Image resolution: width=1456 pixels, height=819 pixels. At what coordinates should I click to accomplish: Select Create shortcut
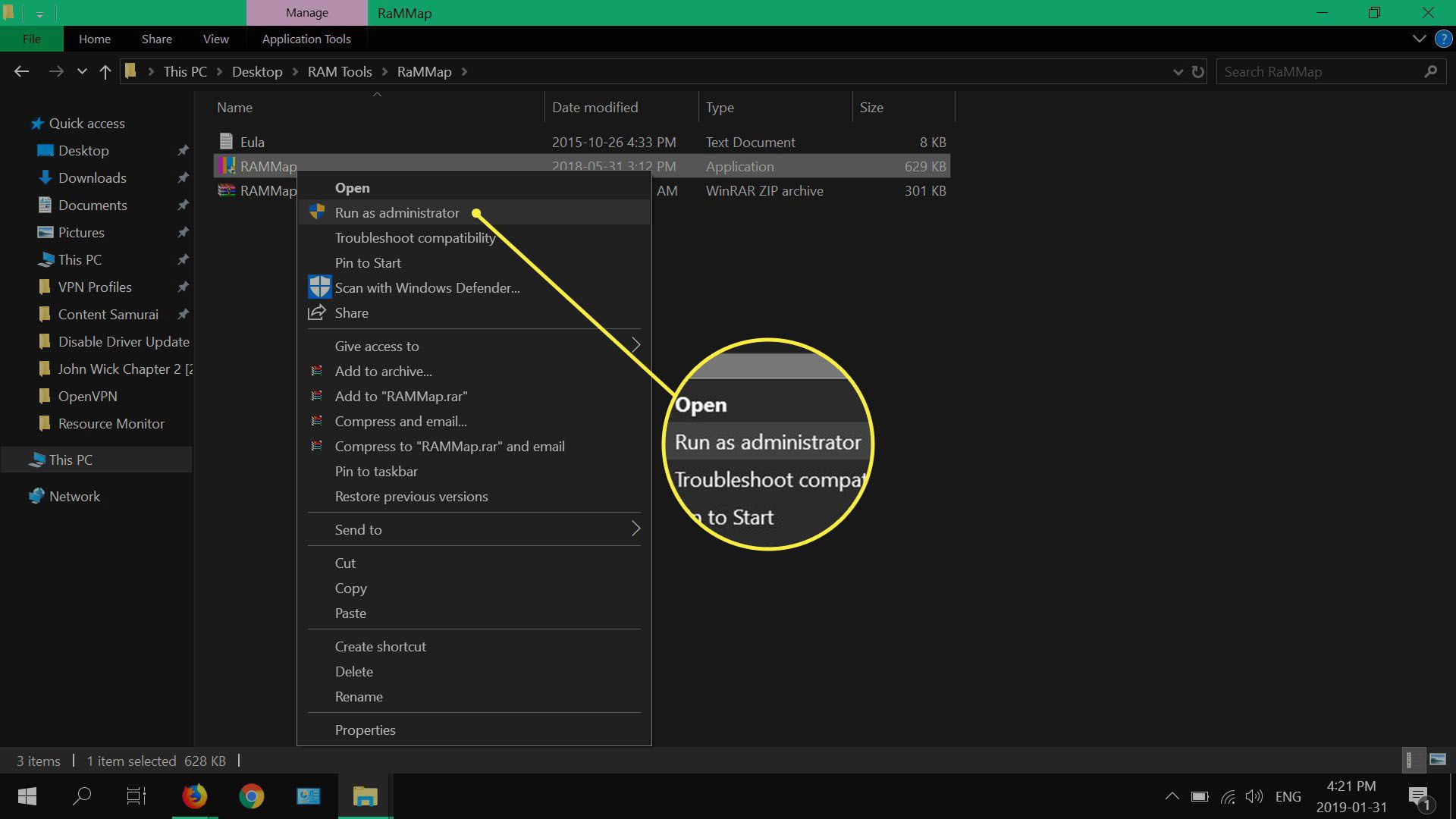[x=474, y=647]
